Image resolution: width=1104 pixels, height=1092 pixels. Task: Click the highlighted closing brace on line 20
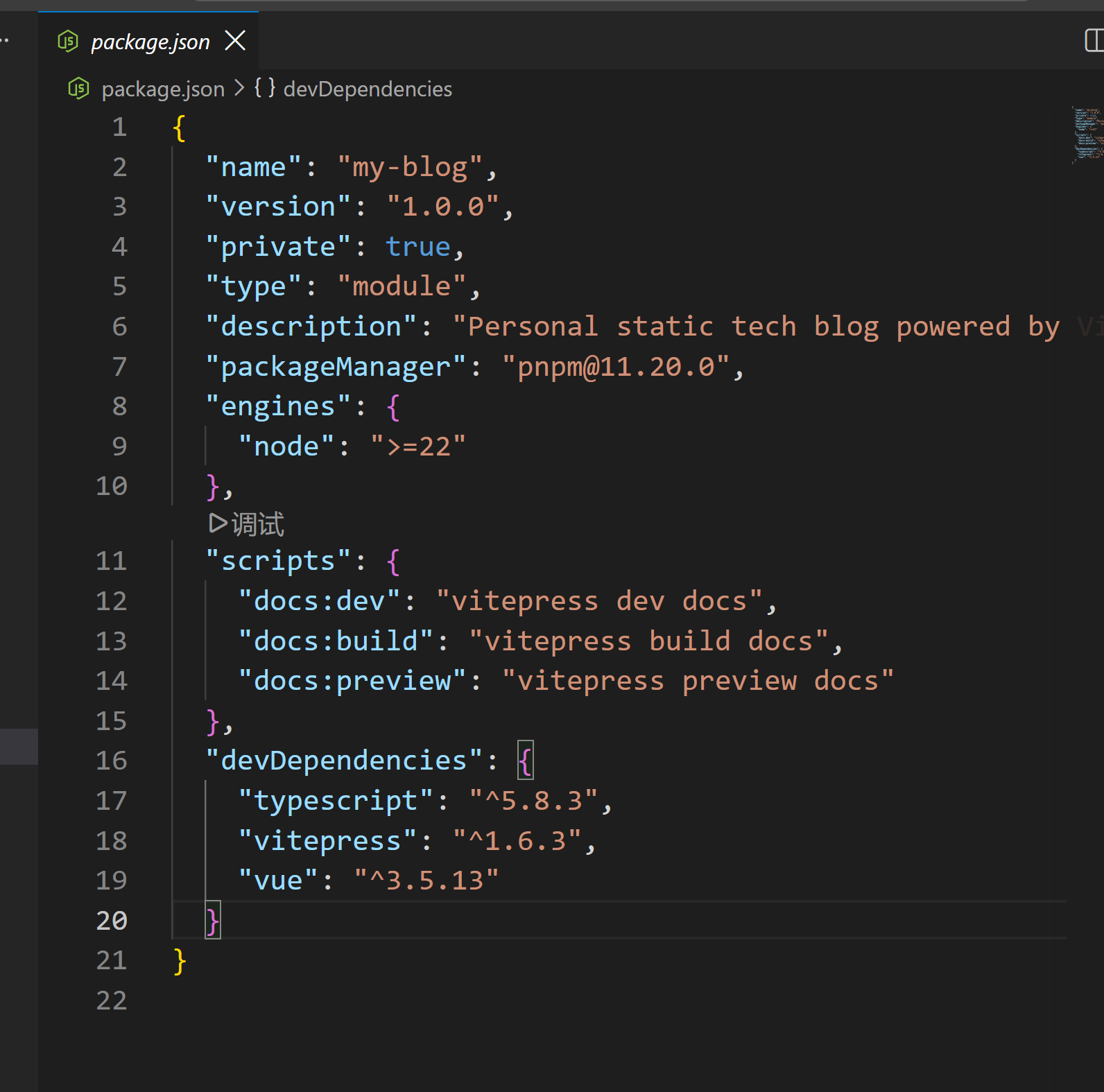[x=213, y=921]
